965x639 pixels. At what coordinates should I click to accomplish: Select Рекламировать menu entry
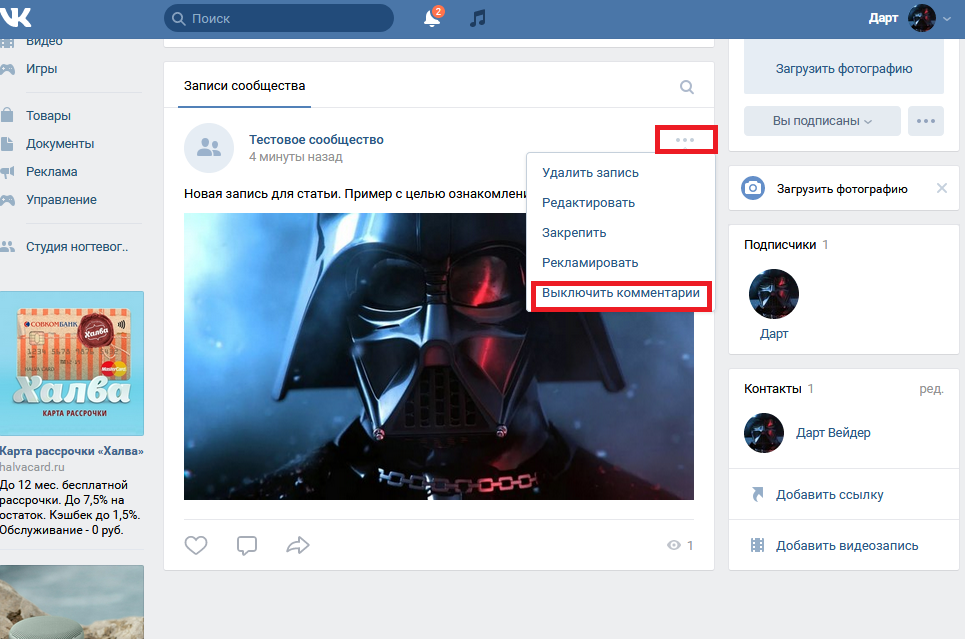click(x=590, y=263)
